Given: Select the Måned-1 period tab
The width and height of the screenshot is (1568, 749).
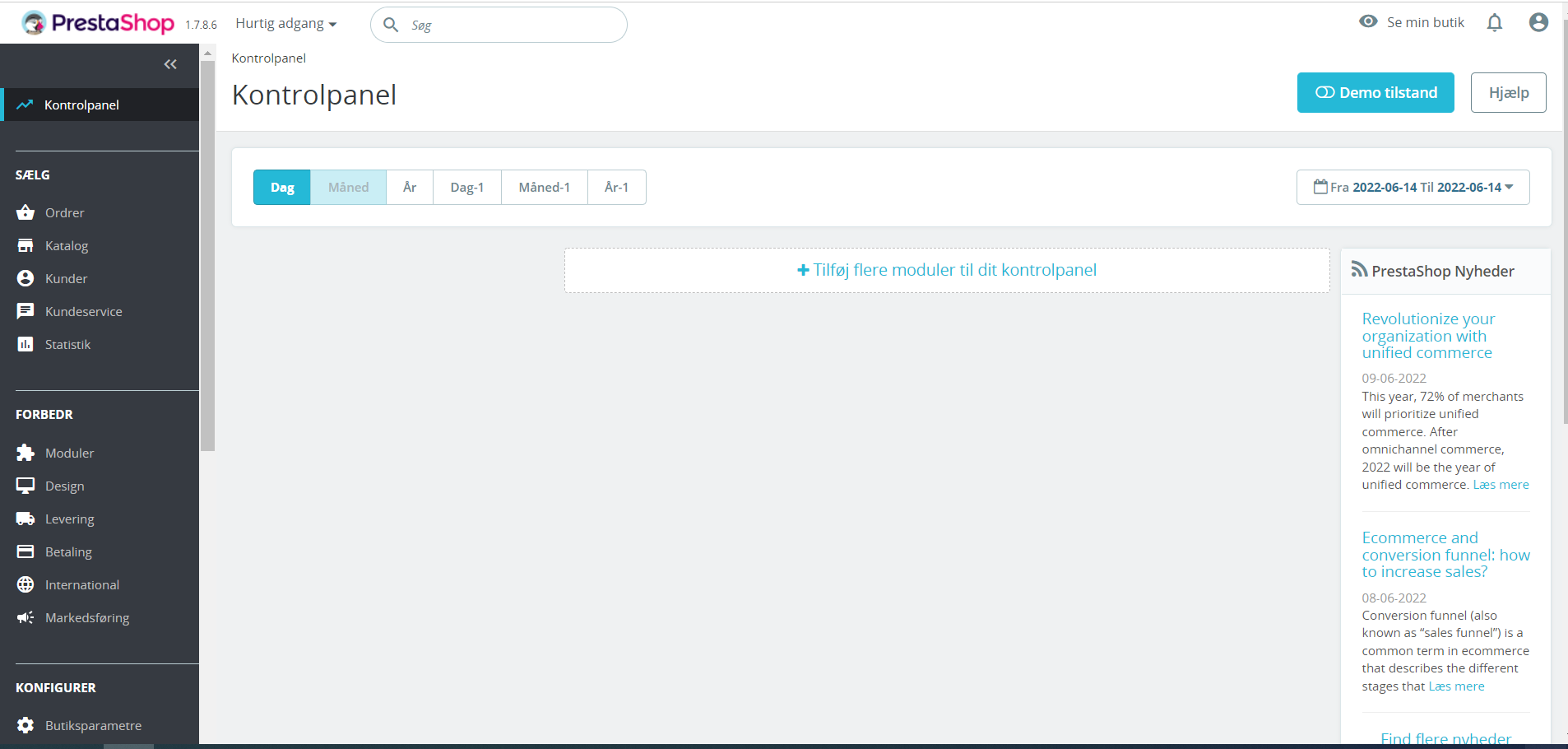Looking at the screenshot, I should pyautogui.click(x=545, y=187).
